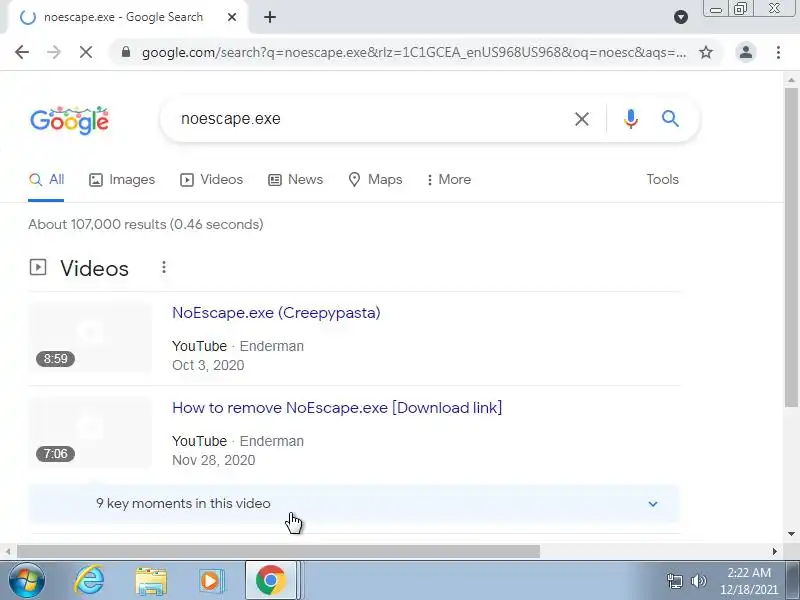
Task: Open search Tools options
Action: [662, 180]
